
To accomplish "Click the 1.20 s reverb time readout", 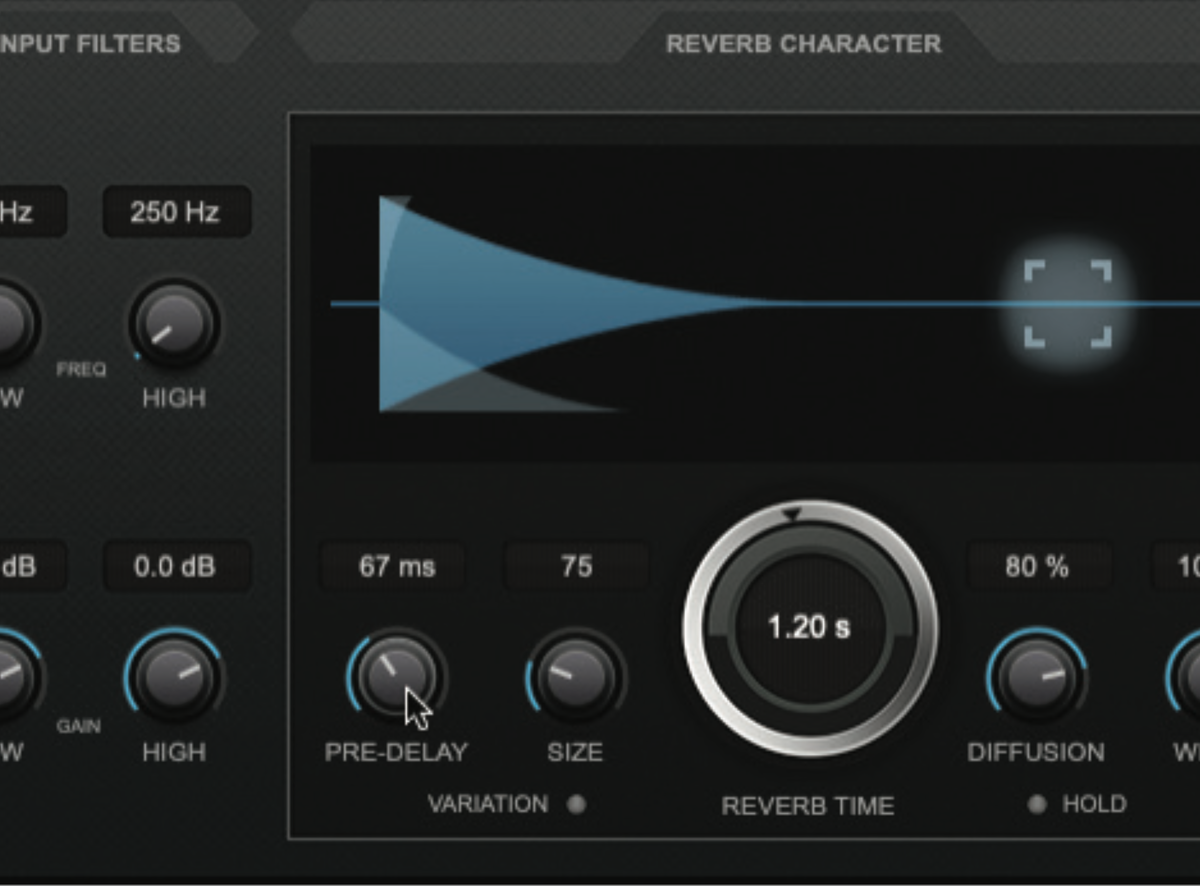I will point(808,626).
